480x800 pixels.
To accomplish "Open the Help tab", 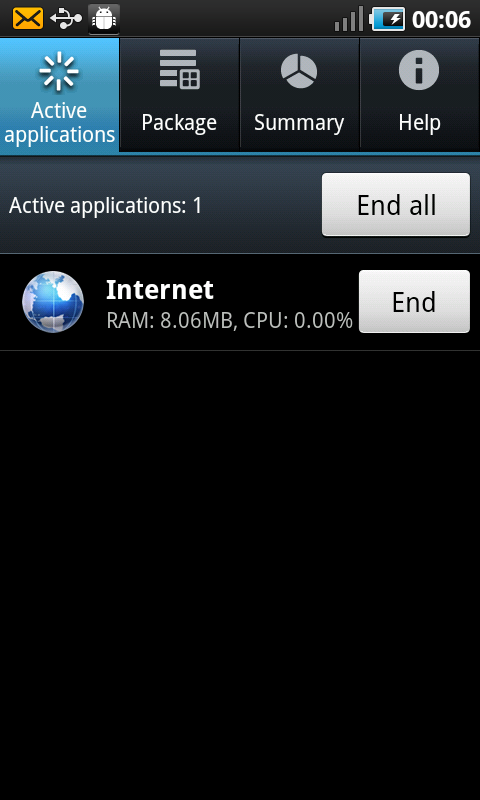I will pyautogui.click(x=420, y=94).
